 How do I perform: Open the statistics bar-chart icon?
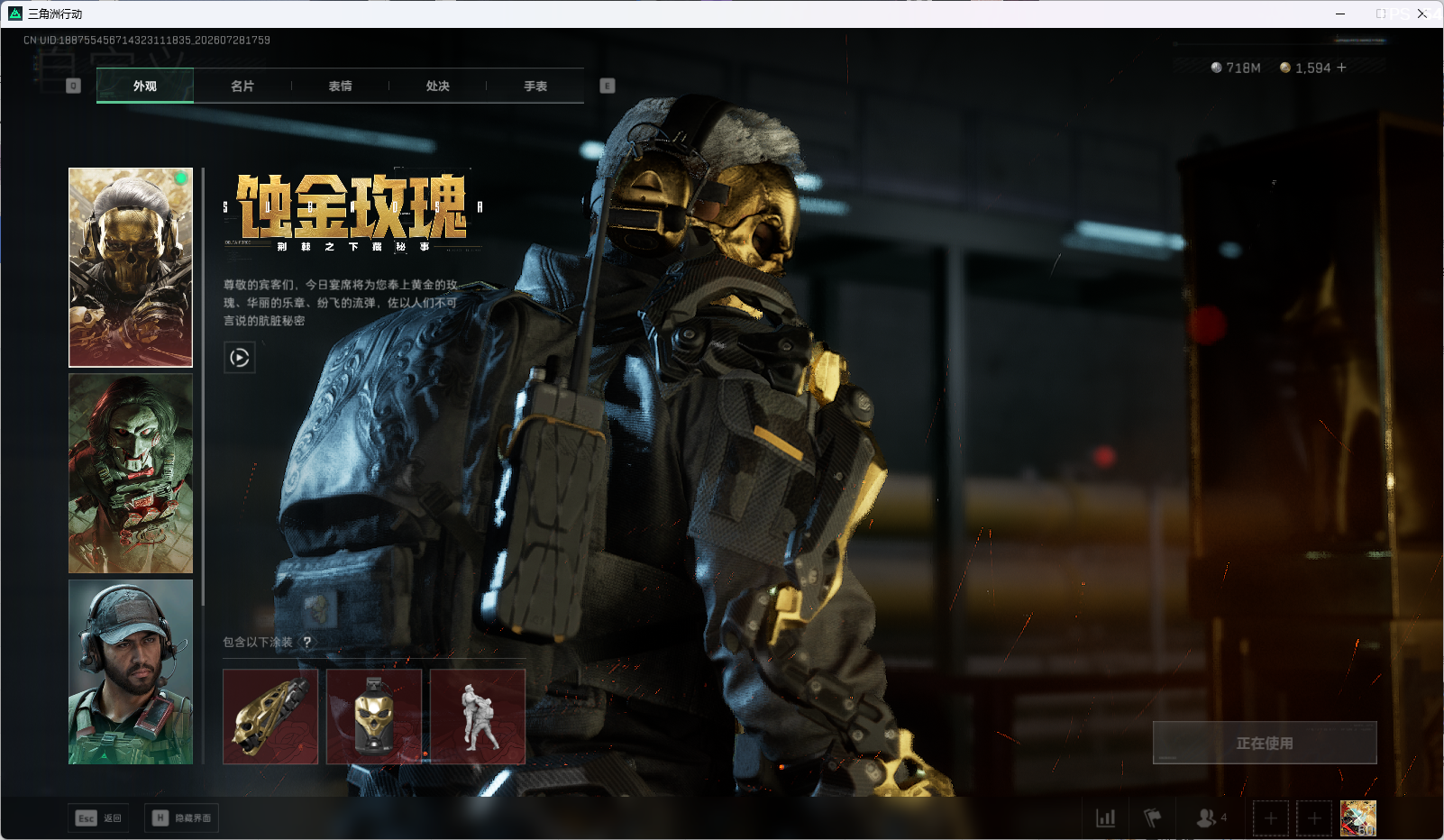1105,817
